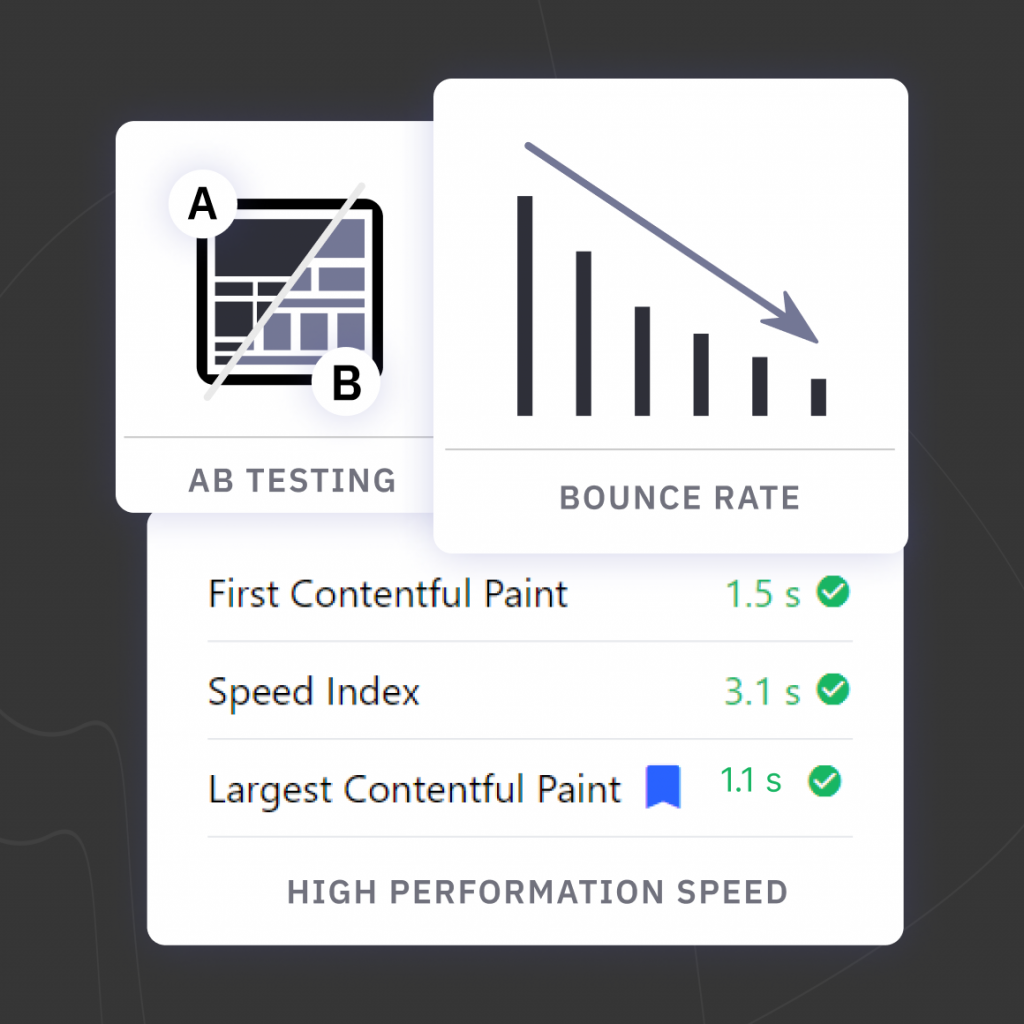Click the shortest bar in chart
This screenshot has width=1024, height=1024.
click(818, 397)
